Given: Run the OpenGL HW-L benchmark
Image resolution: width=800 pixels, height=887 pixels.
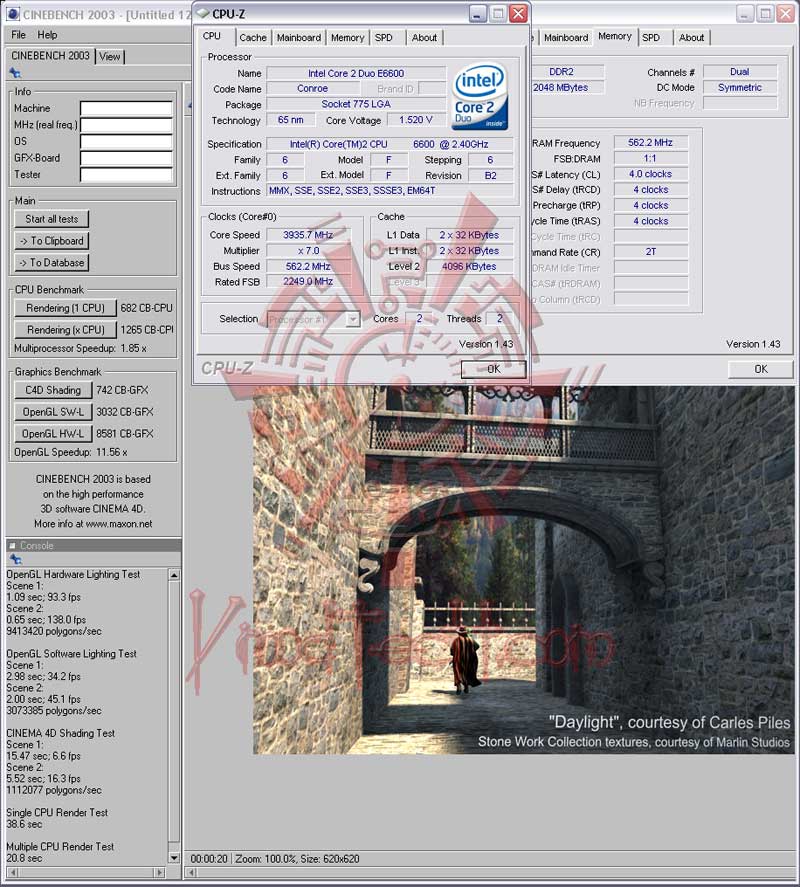Looking at the screenshot, I should [x=53, y=433].
